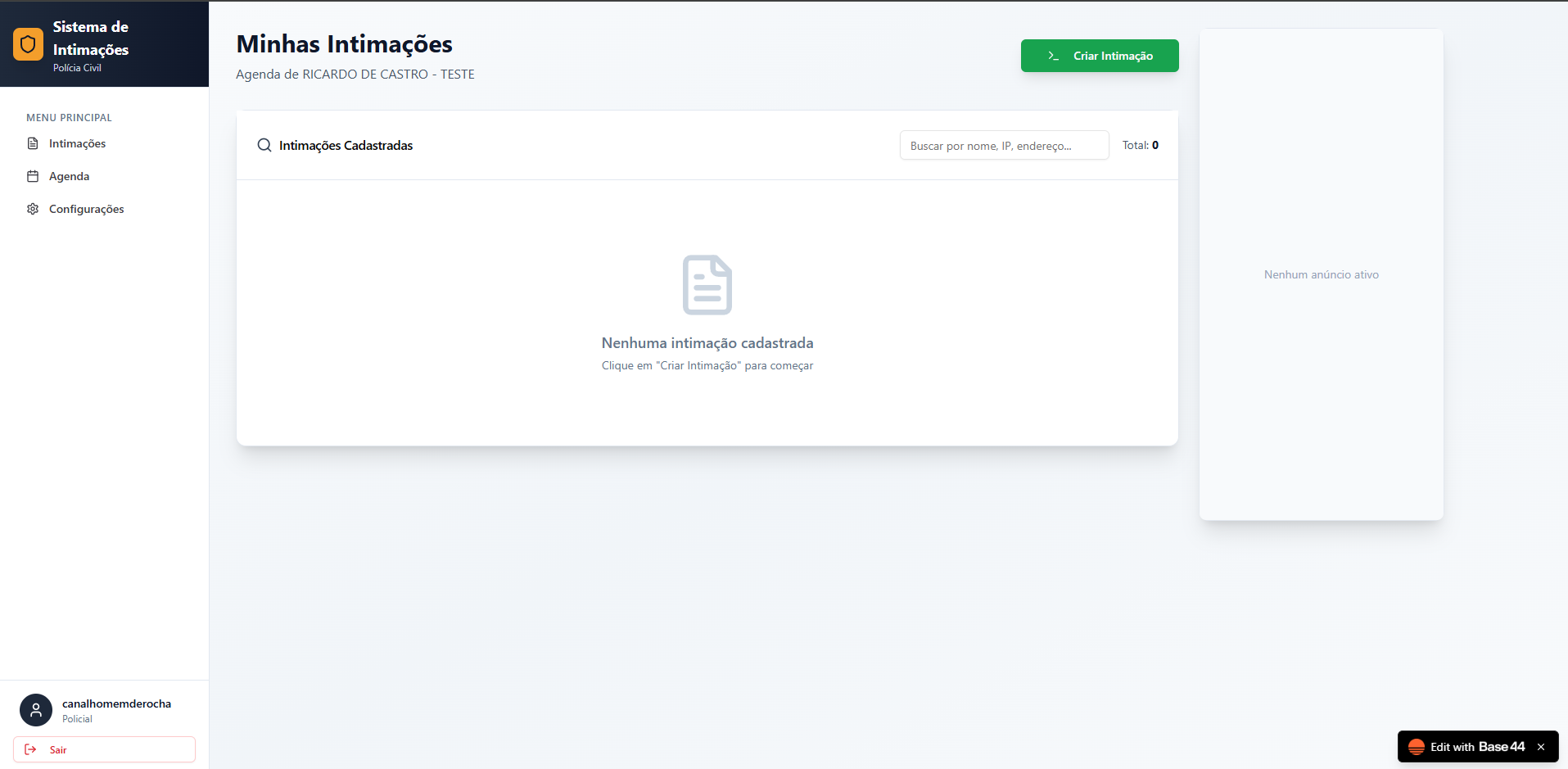
Task: Click Edit with Base44 link
Action: pos(1477,747)
